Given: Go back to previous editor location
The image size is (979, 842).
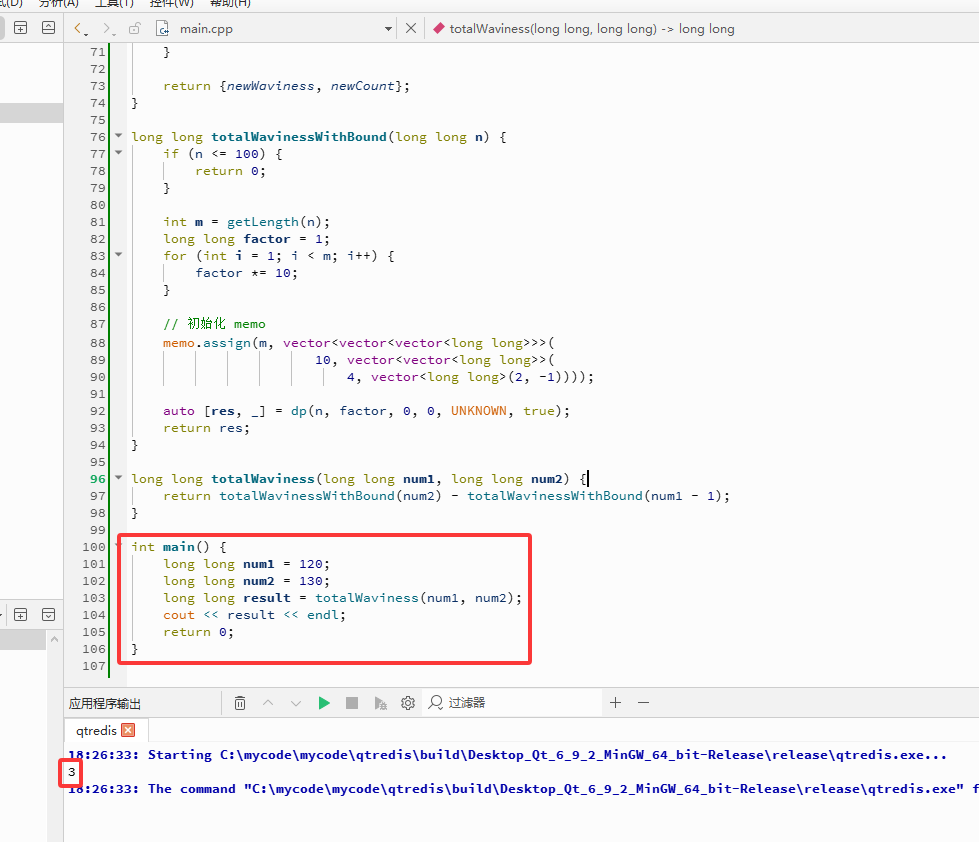Looking at the screenshot, I should tap(77, 28).
